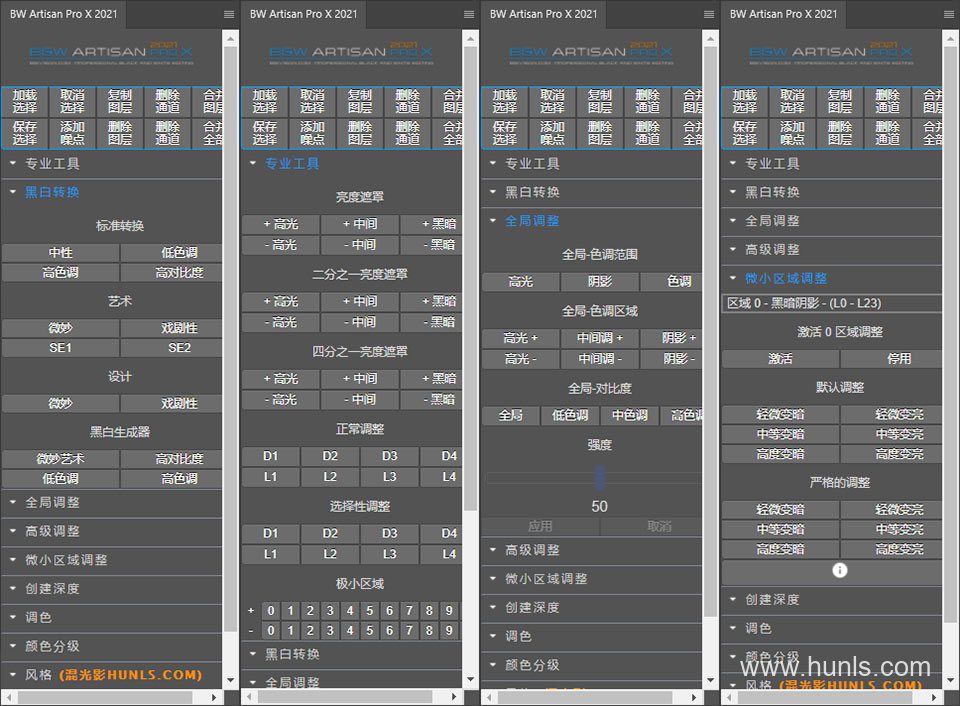960x706 pixels.
Task: Click the scroll-up arrow in the second panel's scrollbar
Action: pos(470,38)
